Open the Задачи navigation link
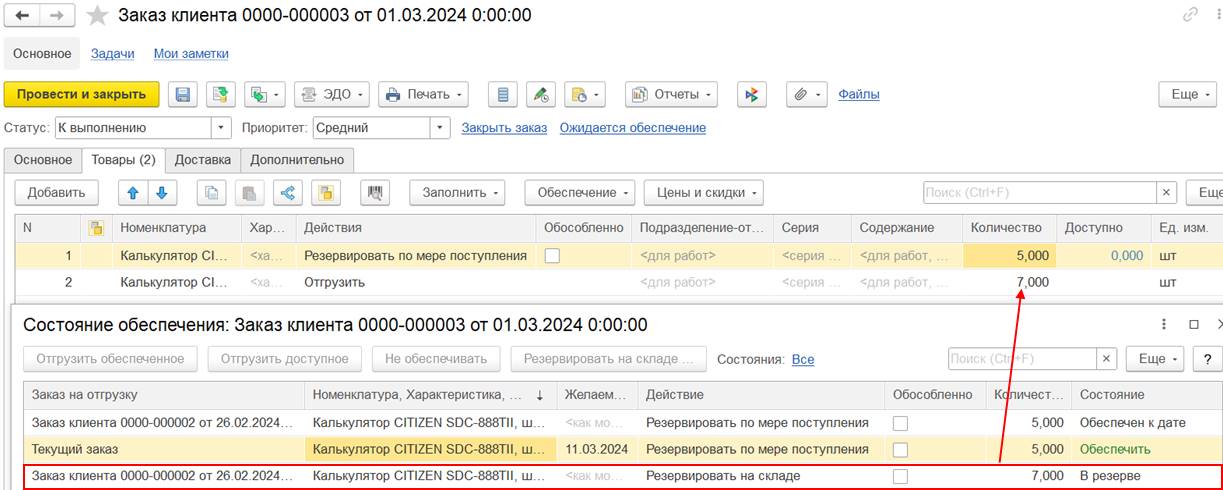Image resolution: width=1223 pixels, height=490 pixels. tap(113, 54)
